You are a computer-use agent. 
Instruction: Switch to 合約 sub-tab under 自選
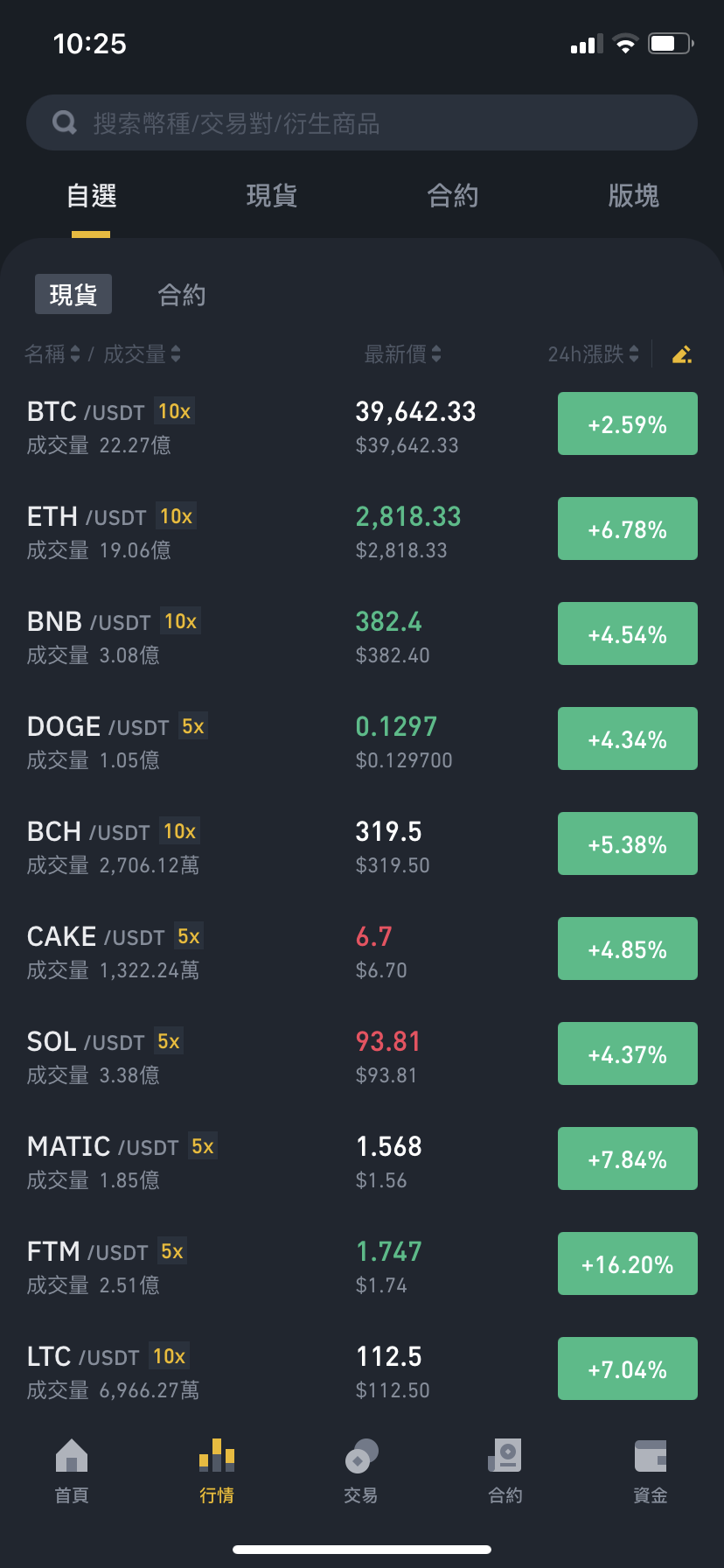coord(182,295)
